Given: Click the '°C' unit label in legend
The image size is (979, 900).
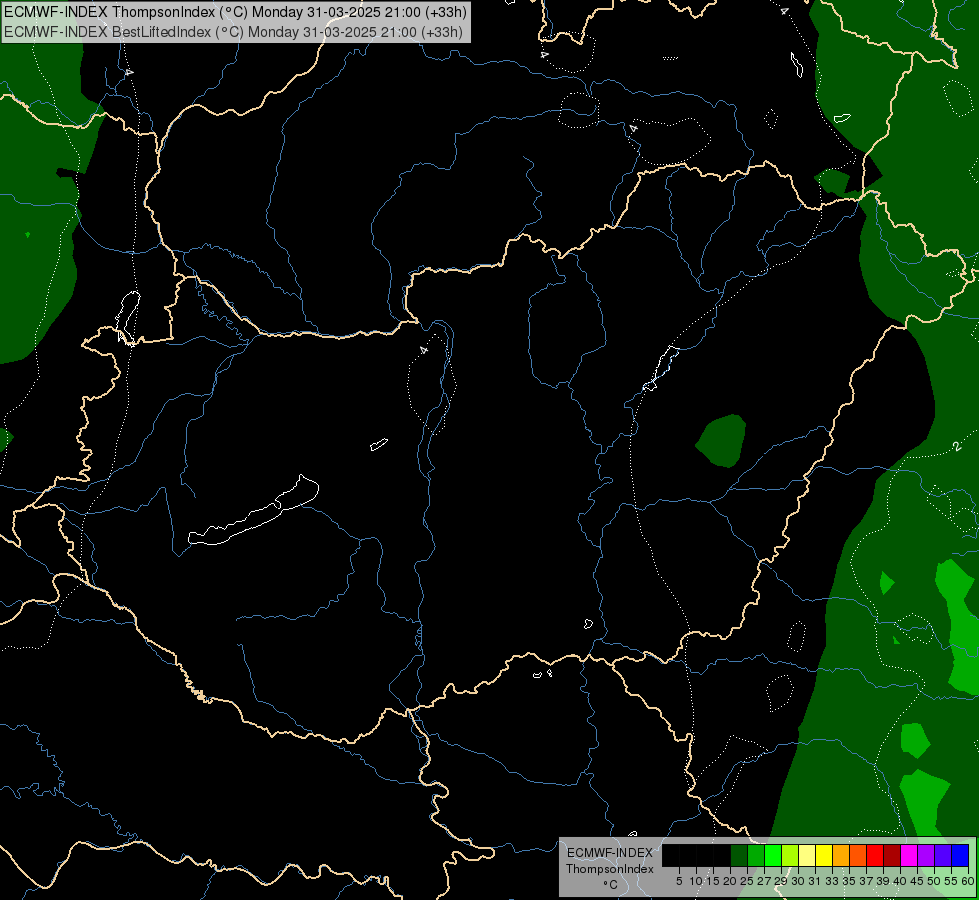Looking at the screenshot, I should pyautogui.click(x=611, y=884).
